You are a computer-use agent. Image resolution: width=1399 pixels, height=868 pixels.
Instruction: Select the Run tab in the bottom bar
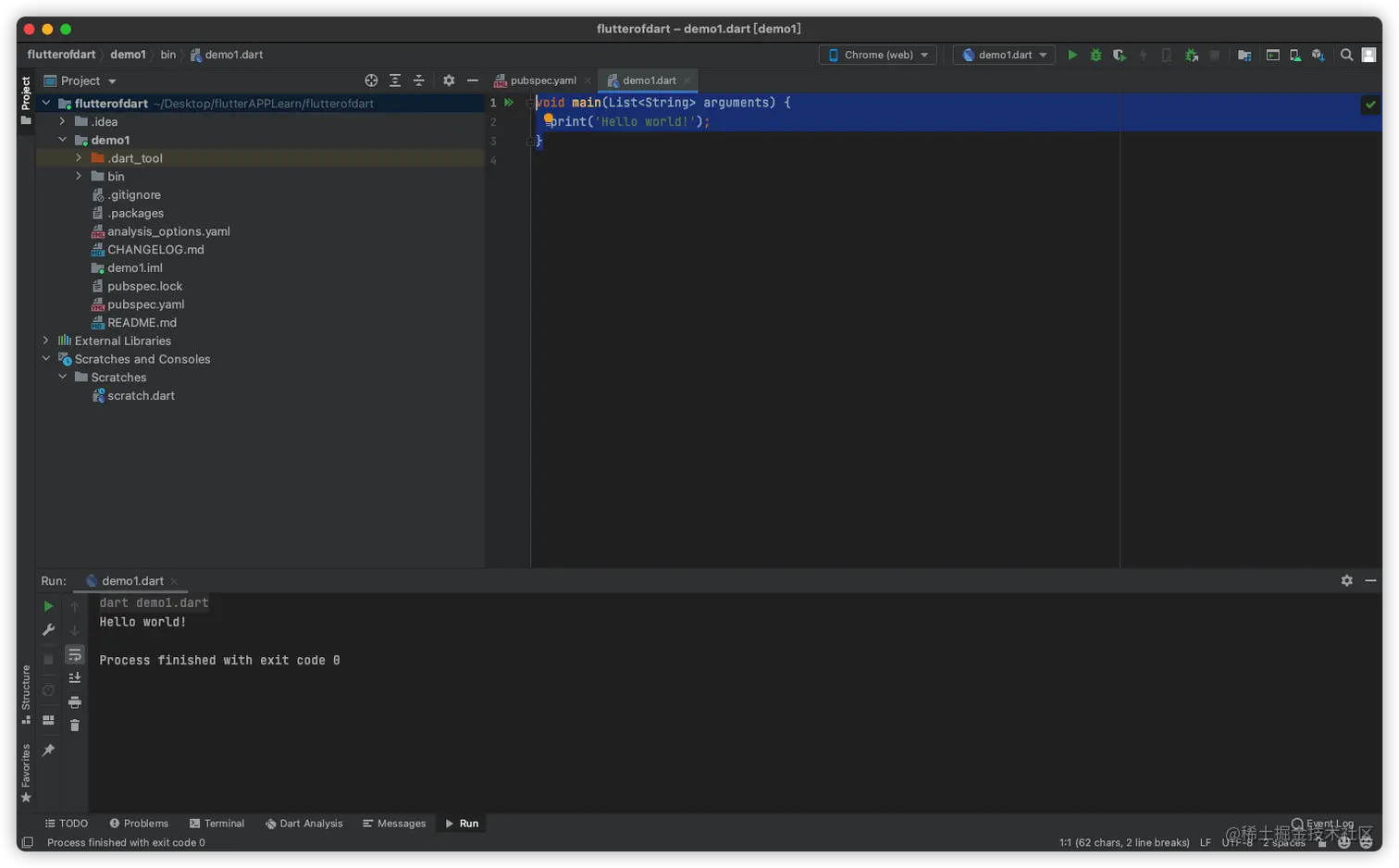[462, 824]
